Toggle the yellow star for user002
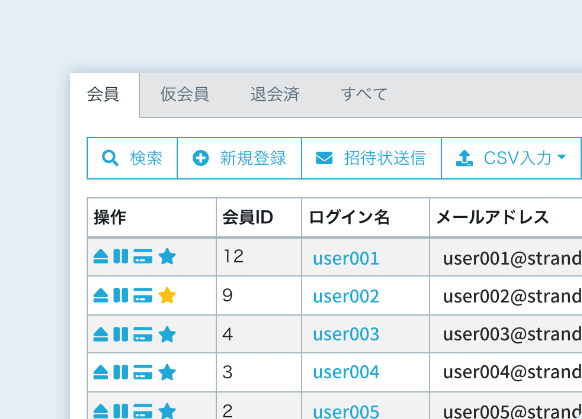The image size is (582, 419). (x=167, y=295)
